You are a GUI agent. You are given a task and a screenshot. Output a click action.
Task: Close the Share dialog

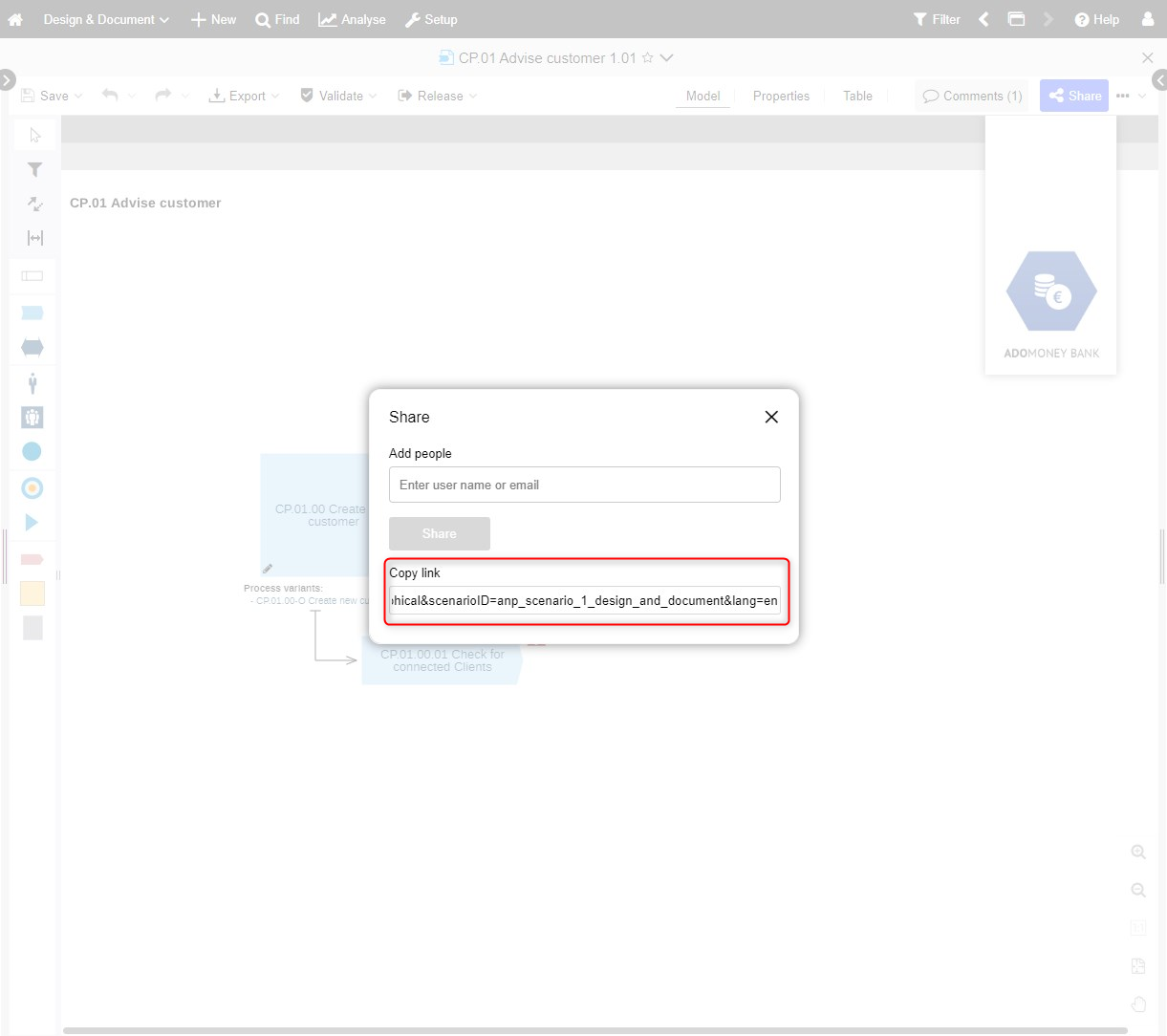[771, 417]
